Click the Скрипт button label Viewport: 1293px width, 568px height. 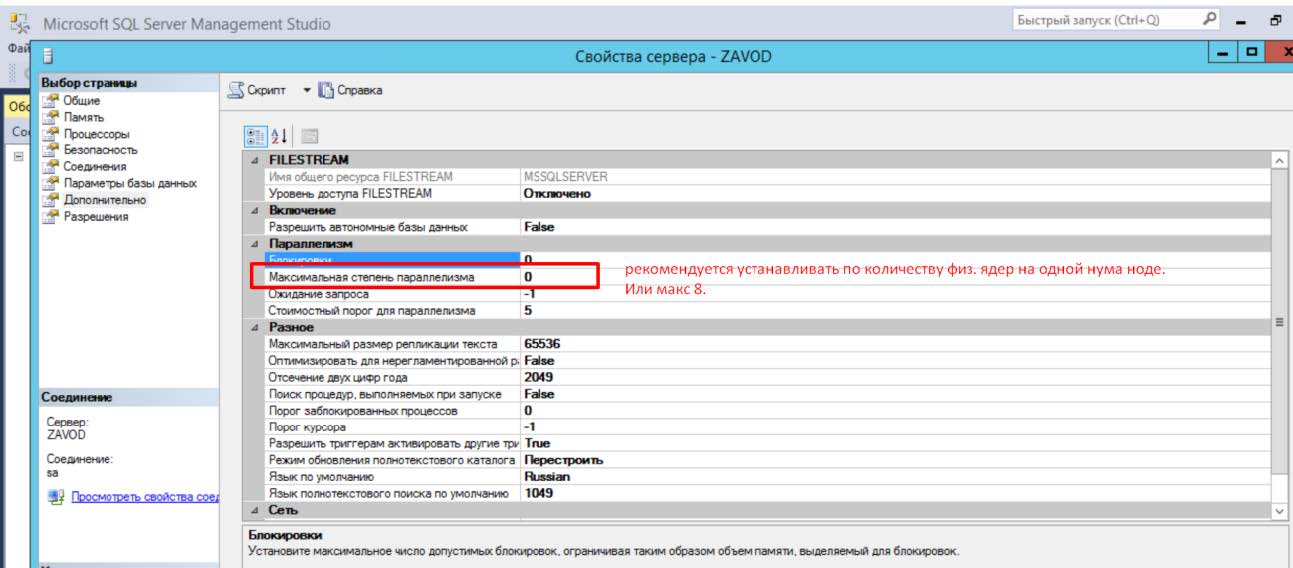point(268,91)
